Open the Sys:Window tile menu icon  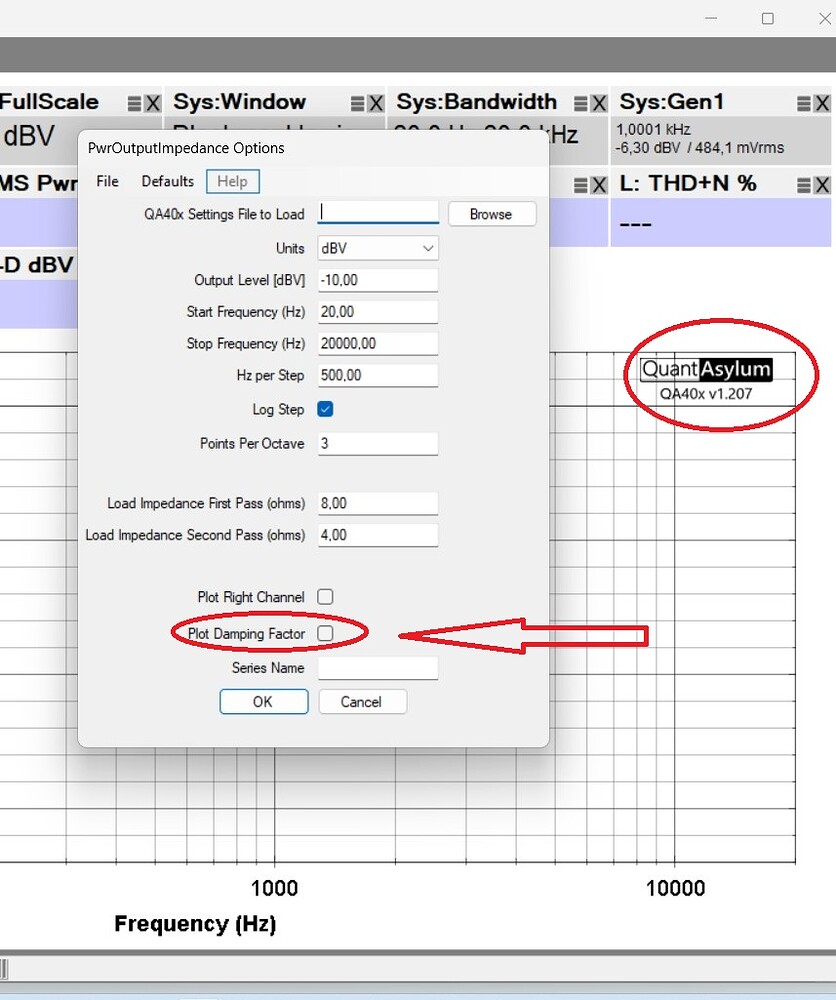coord(358,103)
